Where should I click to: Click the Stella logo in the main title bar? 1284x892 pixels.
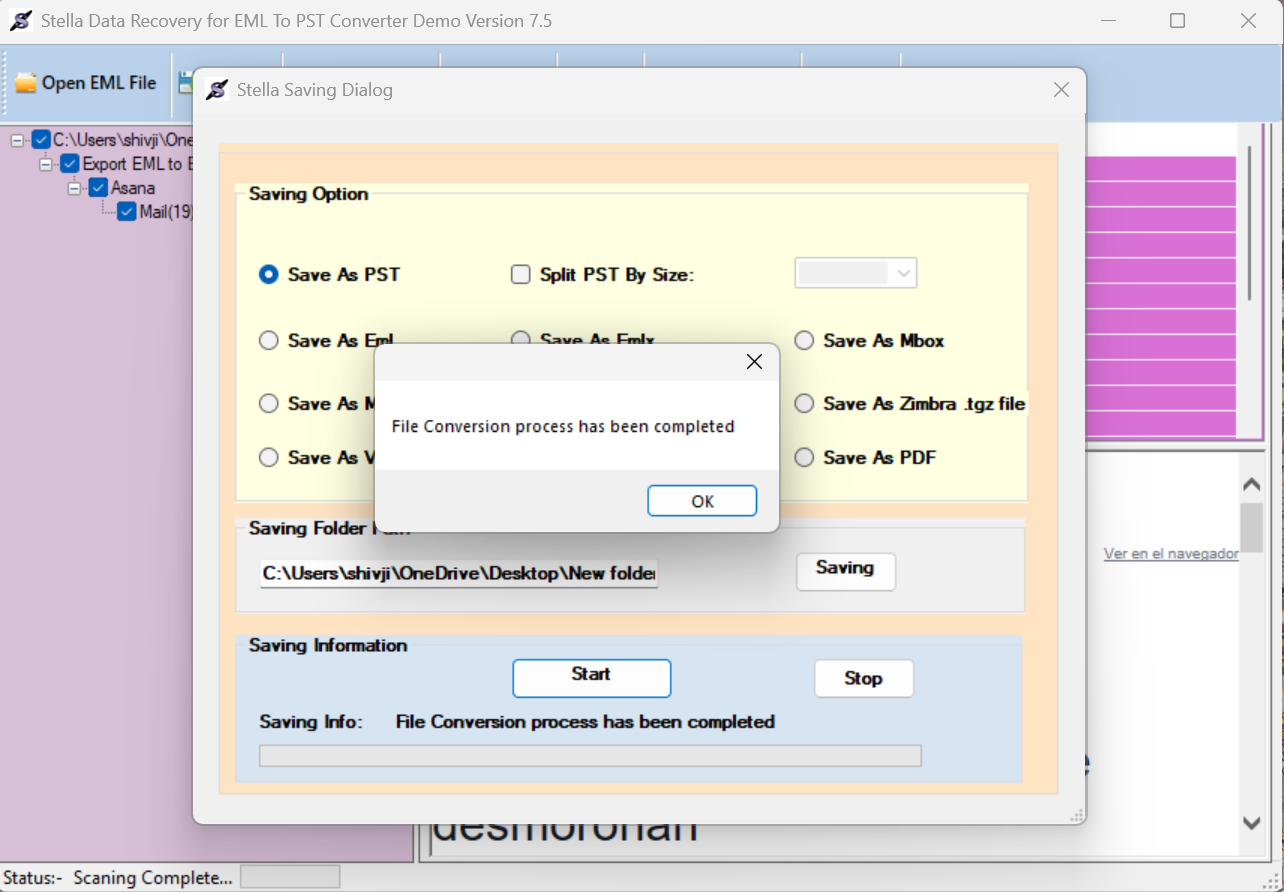pos(20,20)
